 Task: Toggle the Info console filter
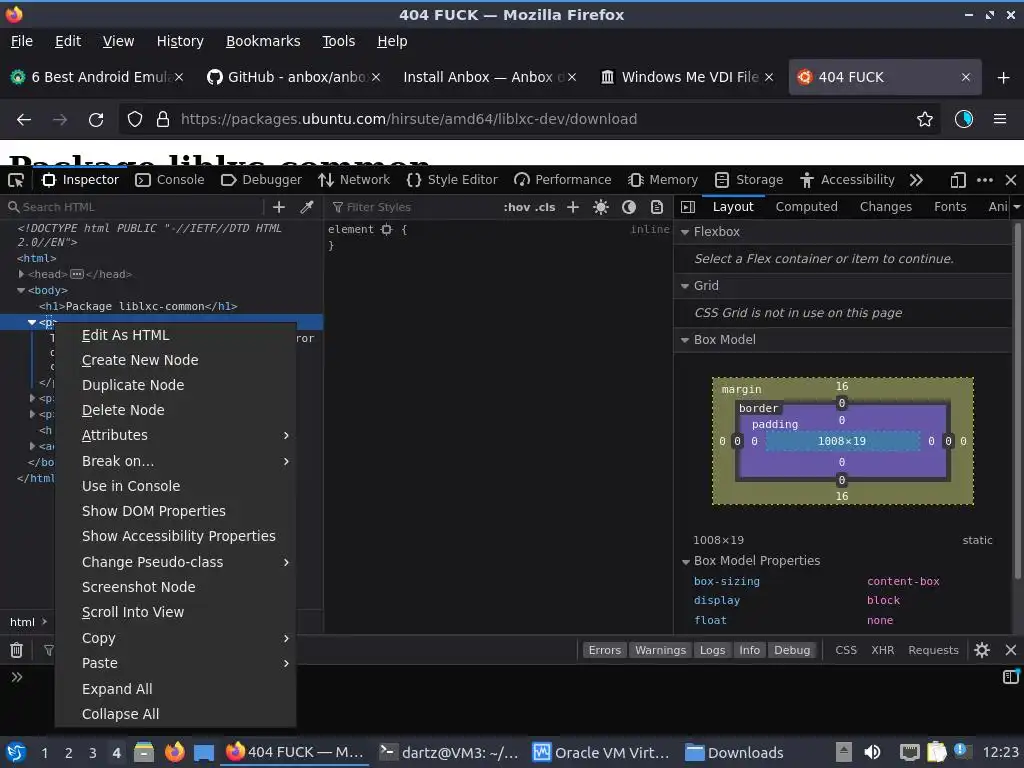point(750,650)
